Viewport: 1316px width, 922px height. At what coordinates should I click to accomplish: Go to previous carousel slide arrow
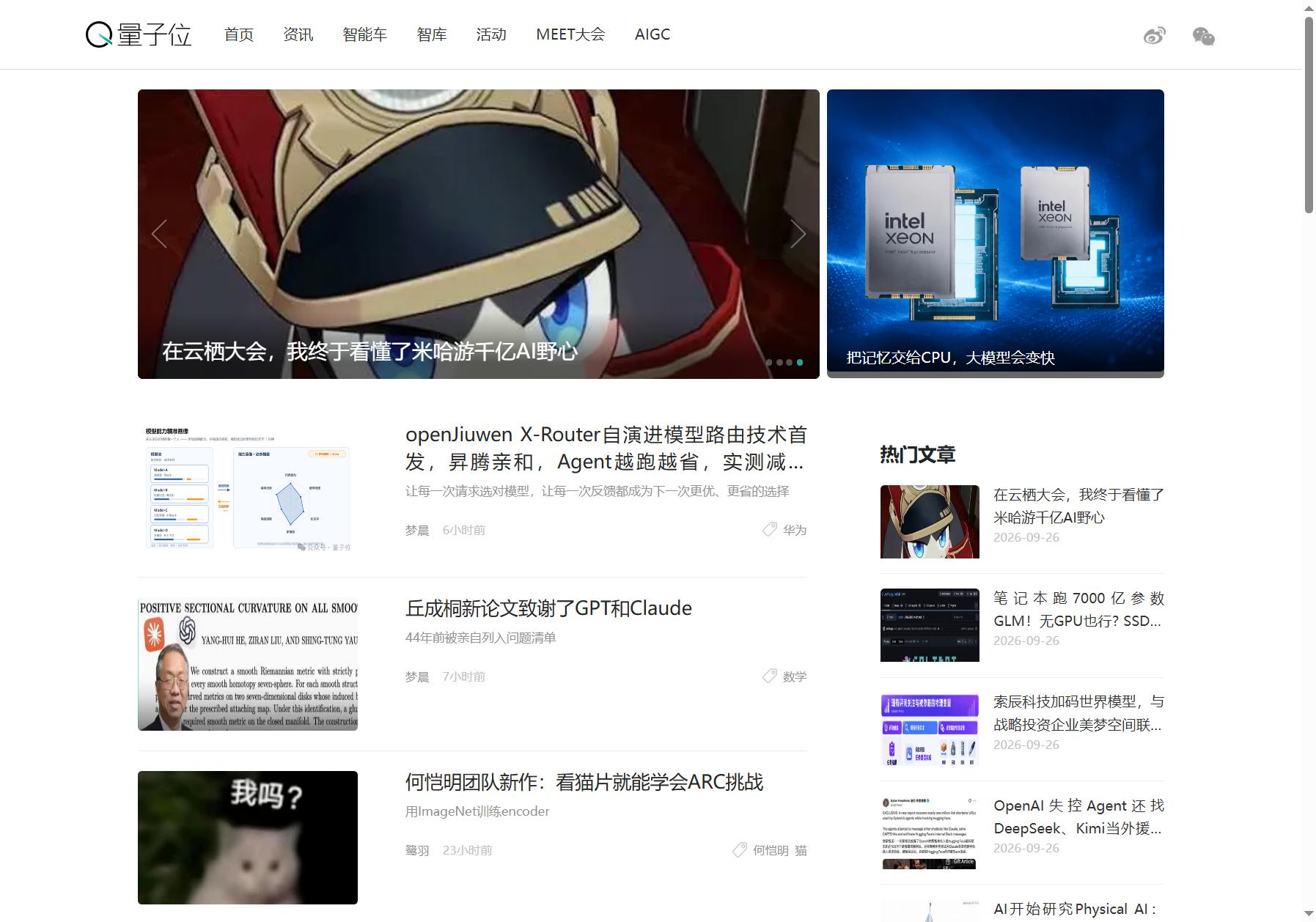[x=159, y=234]
